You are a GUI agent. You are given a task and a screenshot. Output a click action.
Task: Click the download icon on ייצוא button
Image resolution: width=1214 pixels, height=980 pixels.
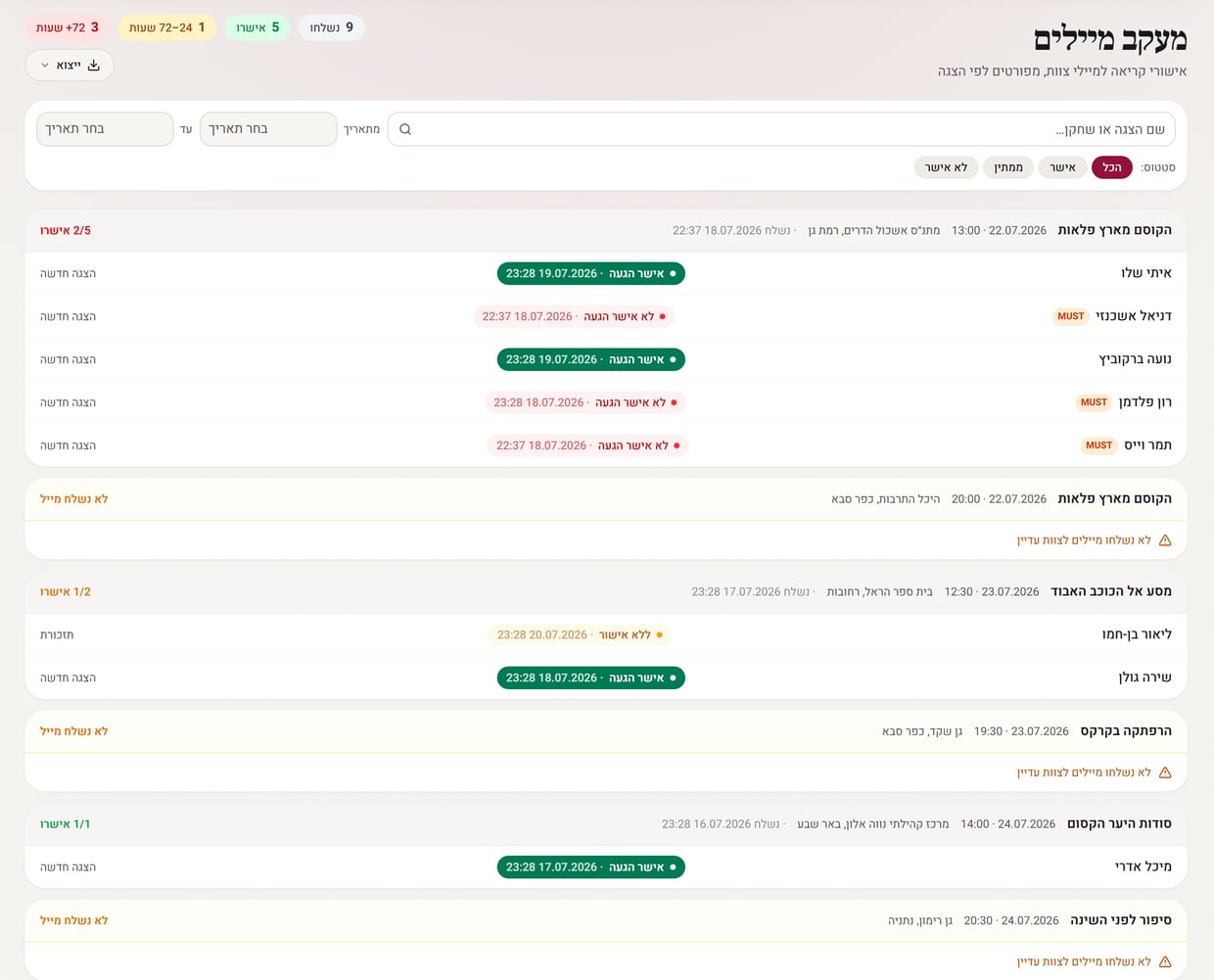pyautogui.click(x=94, y=66)
